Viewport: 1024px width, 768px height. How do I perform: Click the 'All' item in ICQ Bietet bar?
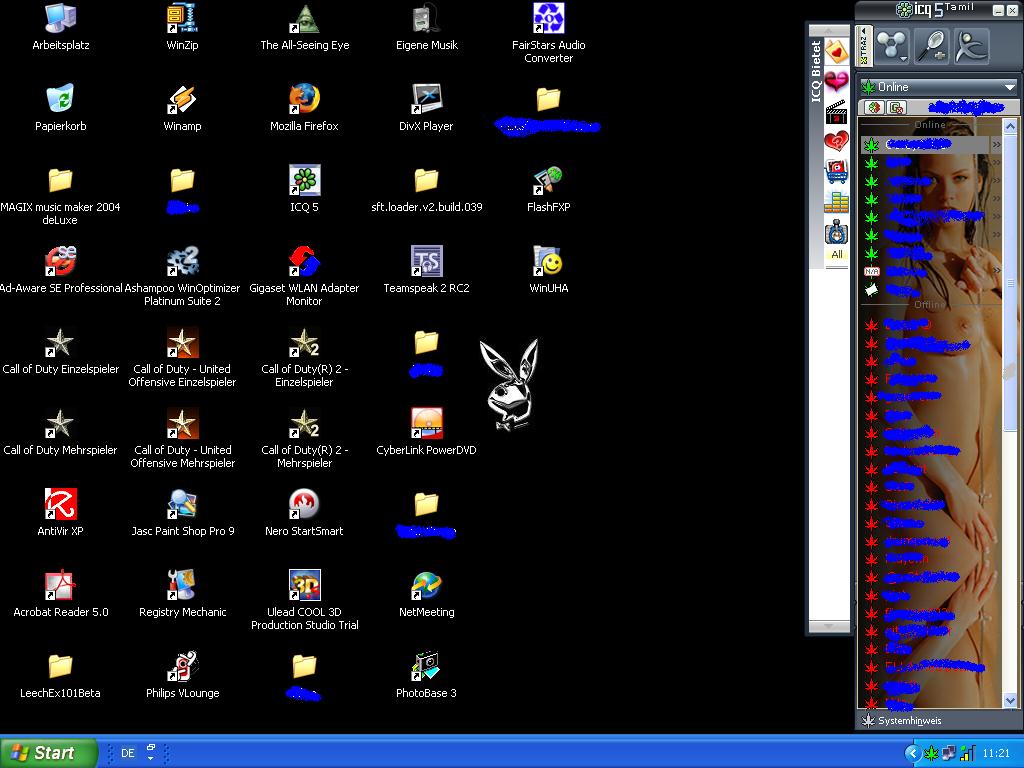tap(836, 254)
